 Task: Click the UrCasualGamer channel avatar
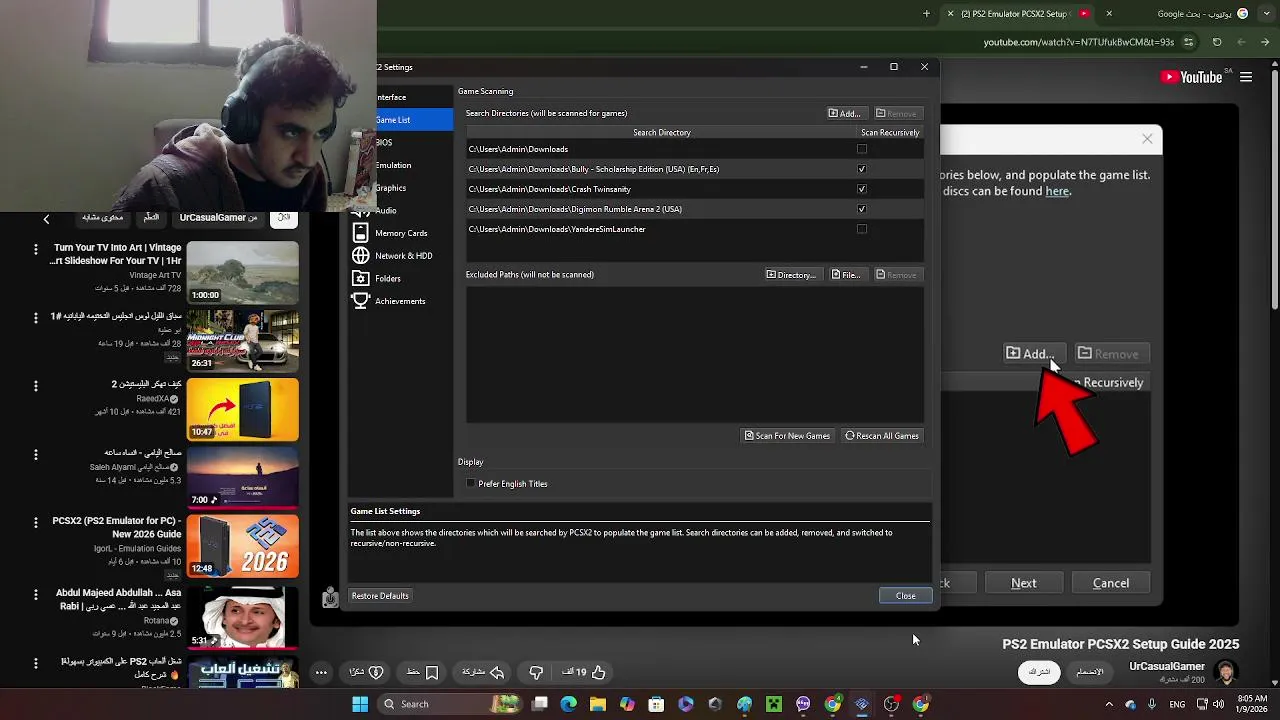[x=1226, y=672]
